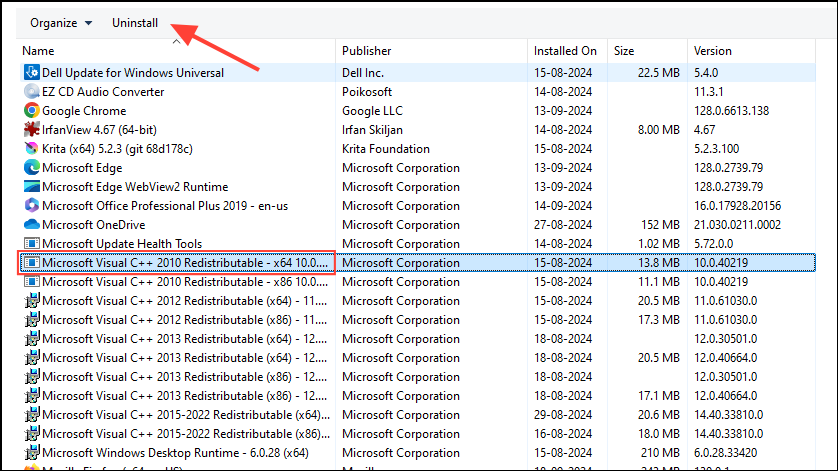Select Visual C++ 2015-2022 Redistributable (x64) entry
Screen dimensions: 838x471
coord(186,415)
